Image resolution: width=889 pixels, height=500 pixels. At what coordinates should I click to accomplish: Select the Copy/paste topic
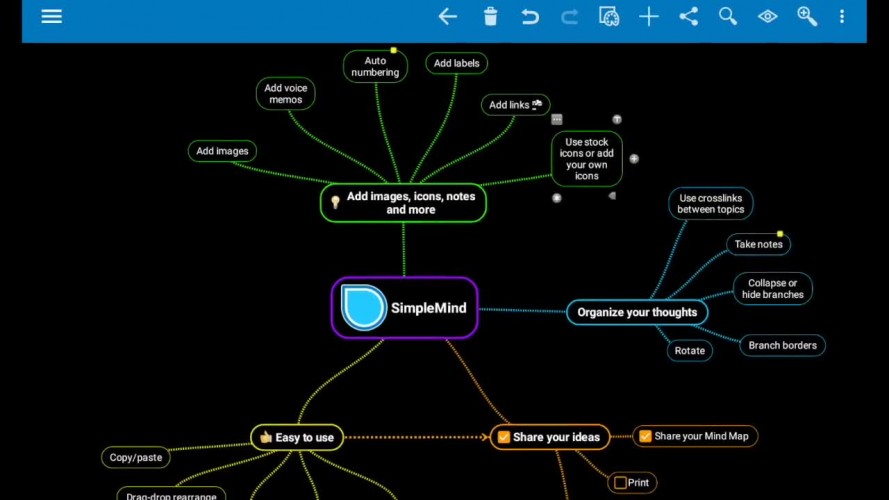136,457
